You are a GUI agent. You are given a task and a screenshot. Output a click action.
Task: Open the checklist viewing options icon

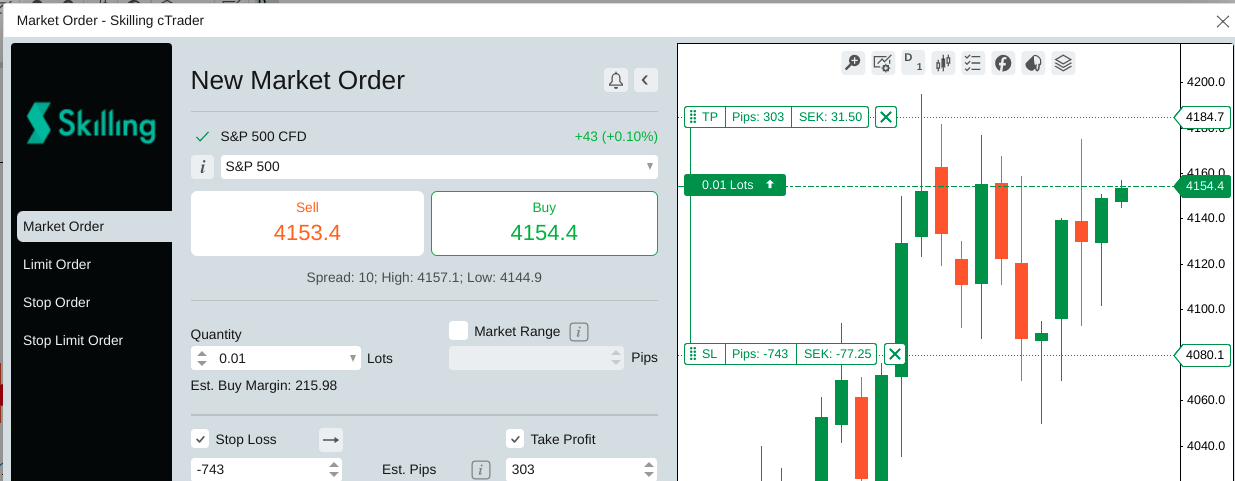pos(973,63)
